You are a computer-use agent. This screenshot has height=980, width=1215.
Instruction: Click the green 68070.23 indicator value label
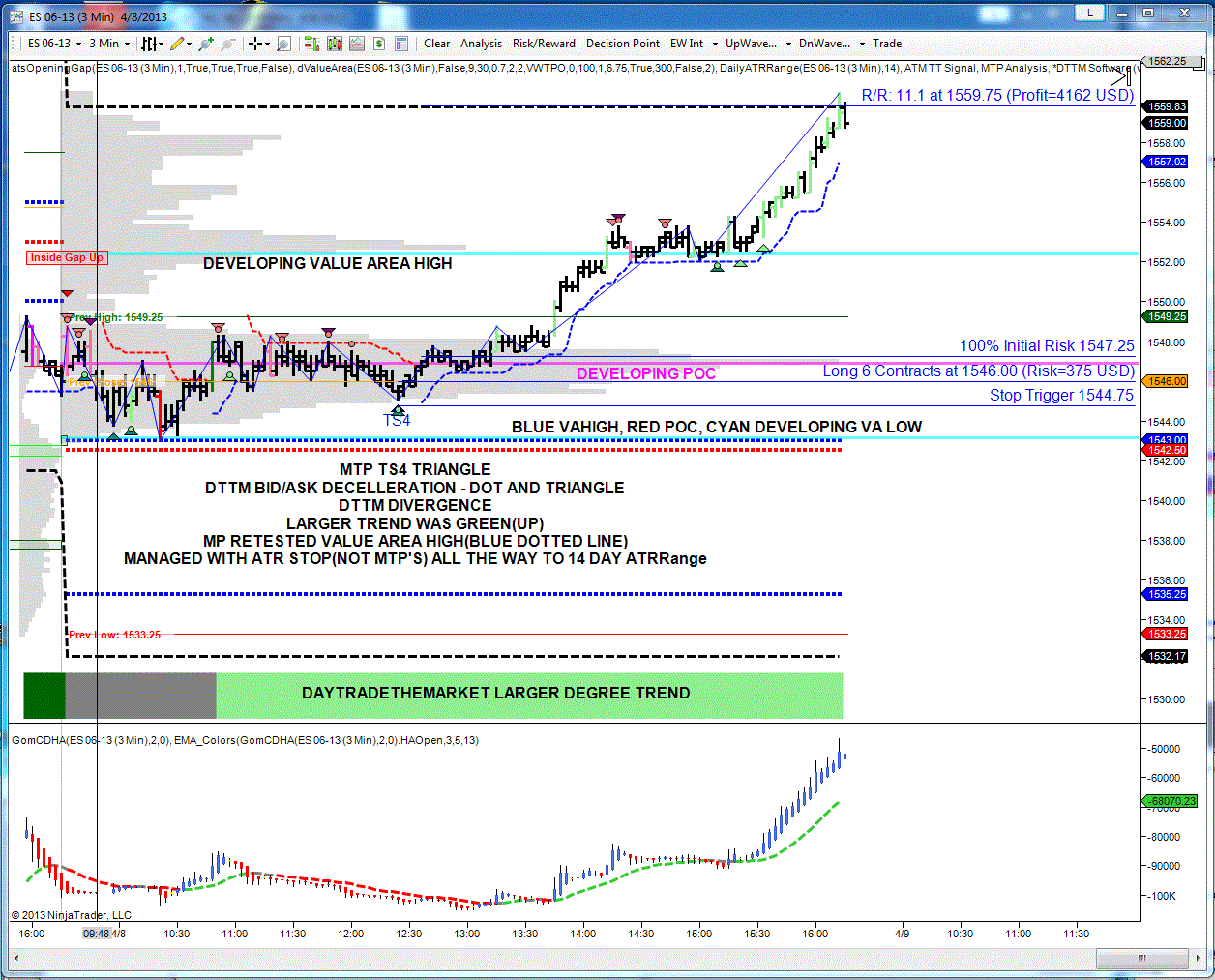tap(1170, 801)
